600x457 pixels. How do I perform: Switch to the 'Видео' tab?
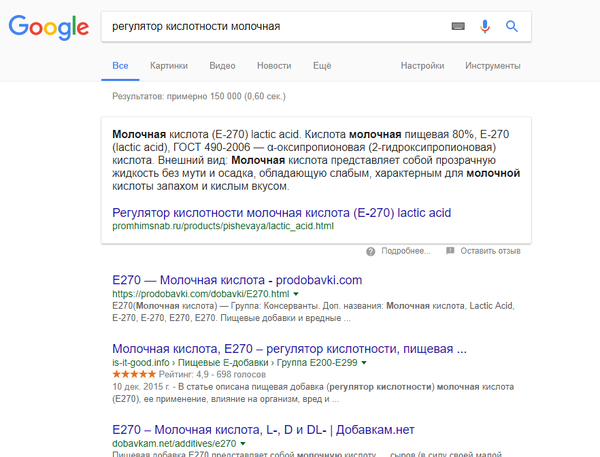pos(222,65)
